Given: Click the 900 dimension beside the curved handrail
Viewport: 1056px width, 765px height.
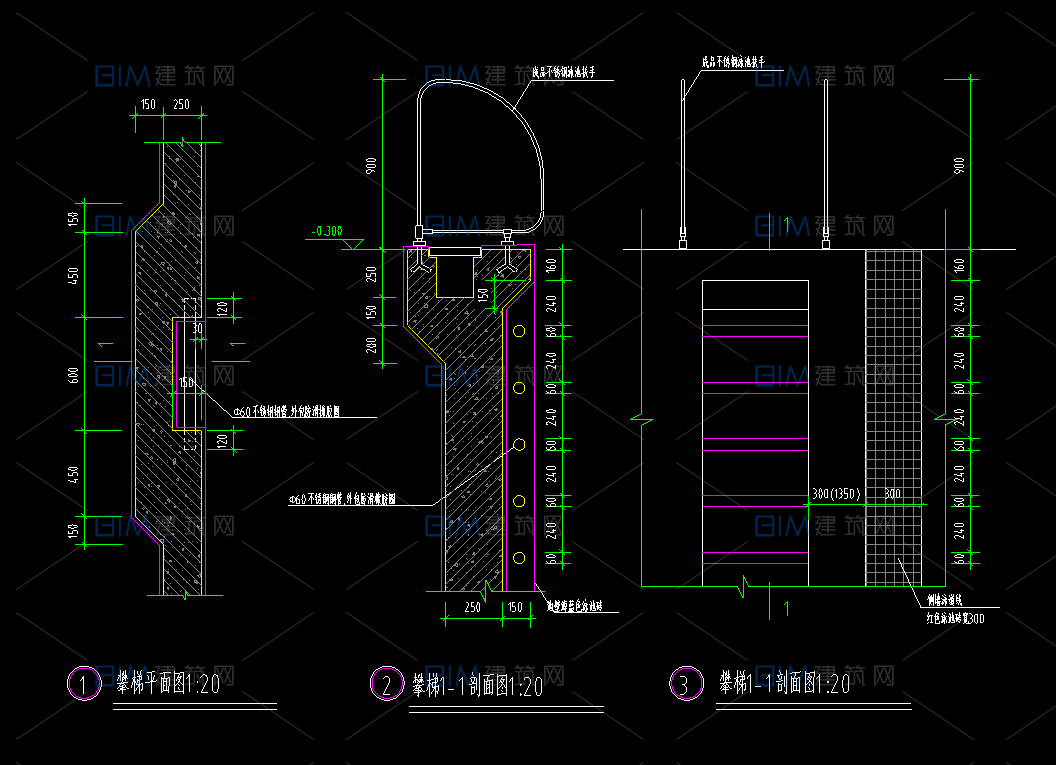Looking at the screenshot, I should pyautogui.click(x=371, y=166).
